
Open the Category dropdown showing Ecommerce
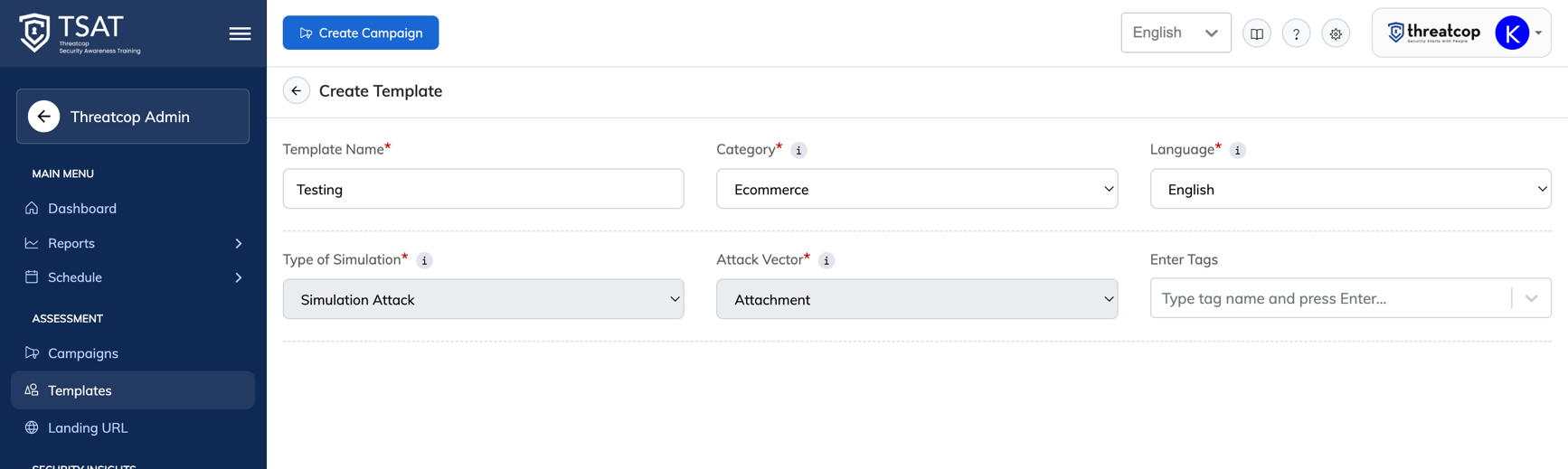pyautogui.click(x=917, y=189)
